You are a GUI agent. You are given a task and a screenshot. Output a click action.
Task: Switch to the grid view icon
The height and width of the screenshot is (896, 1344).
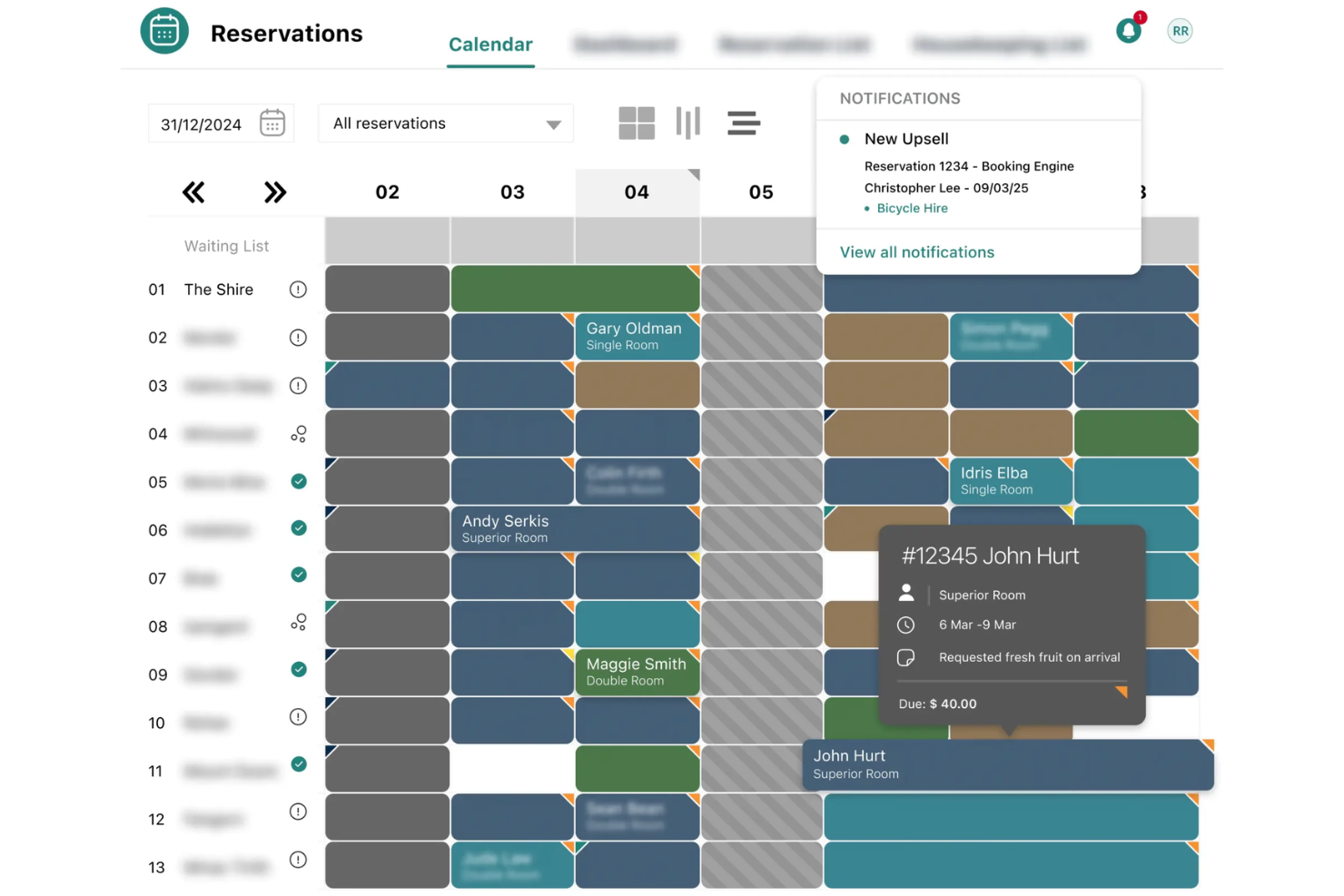click(x=637, y=123)
